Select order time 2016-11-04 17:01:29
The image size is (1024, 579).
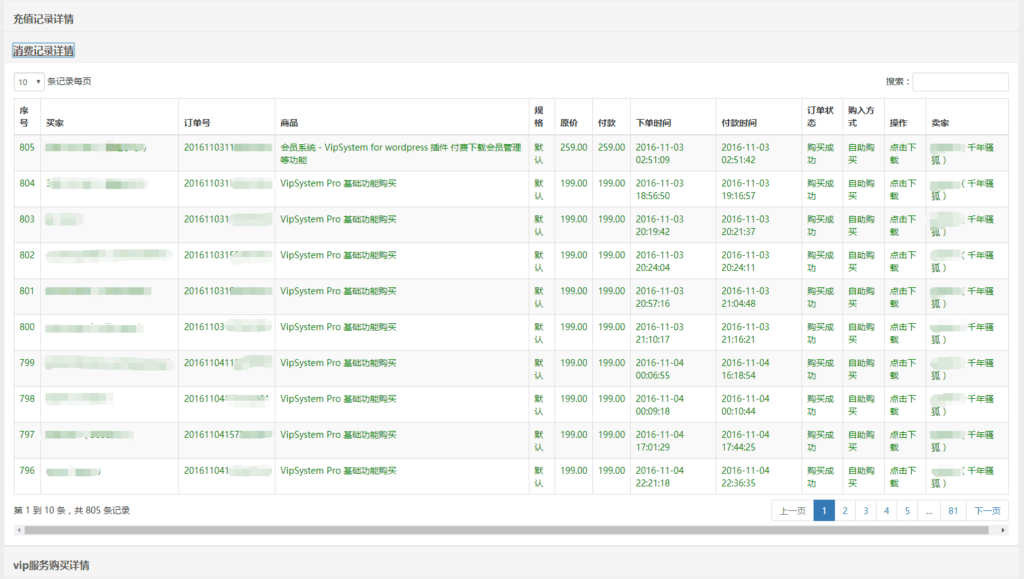coord(660,441)
